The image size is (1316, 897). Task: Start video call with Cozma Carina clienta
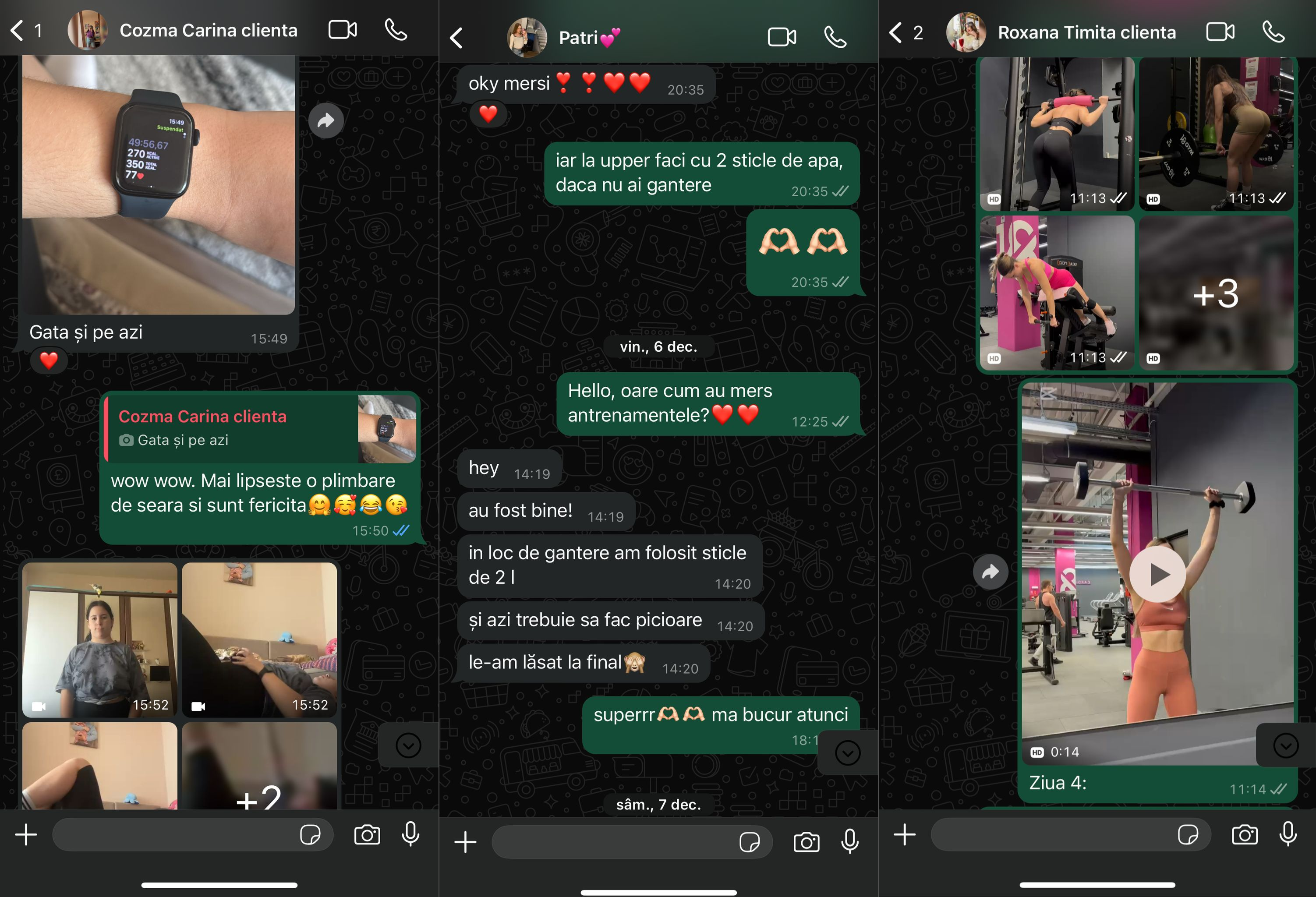tap(343, 29)
